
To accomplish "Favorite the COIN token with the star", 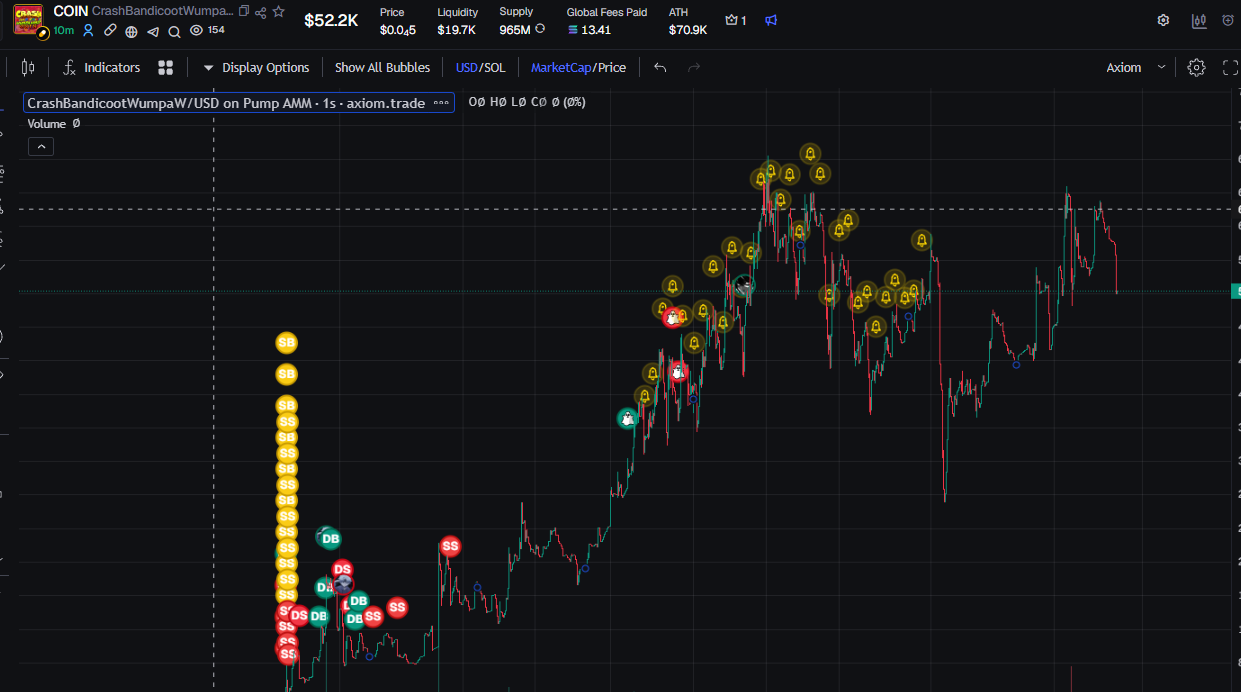I will (x=279, y=11).
